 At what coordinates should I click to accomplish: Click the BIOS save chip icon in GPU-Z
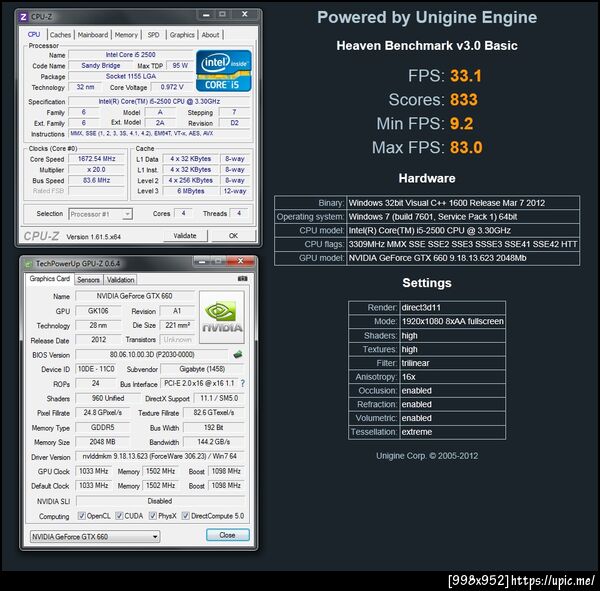238,354
